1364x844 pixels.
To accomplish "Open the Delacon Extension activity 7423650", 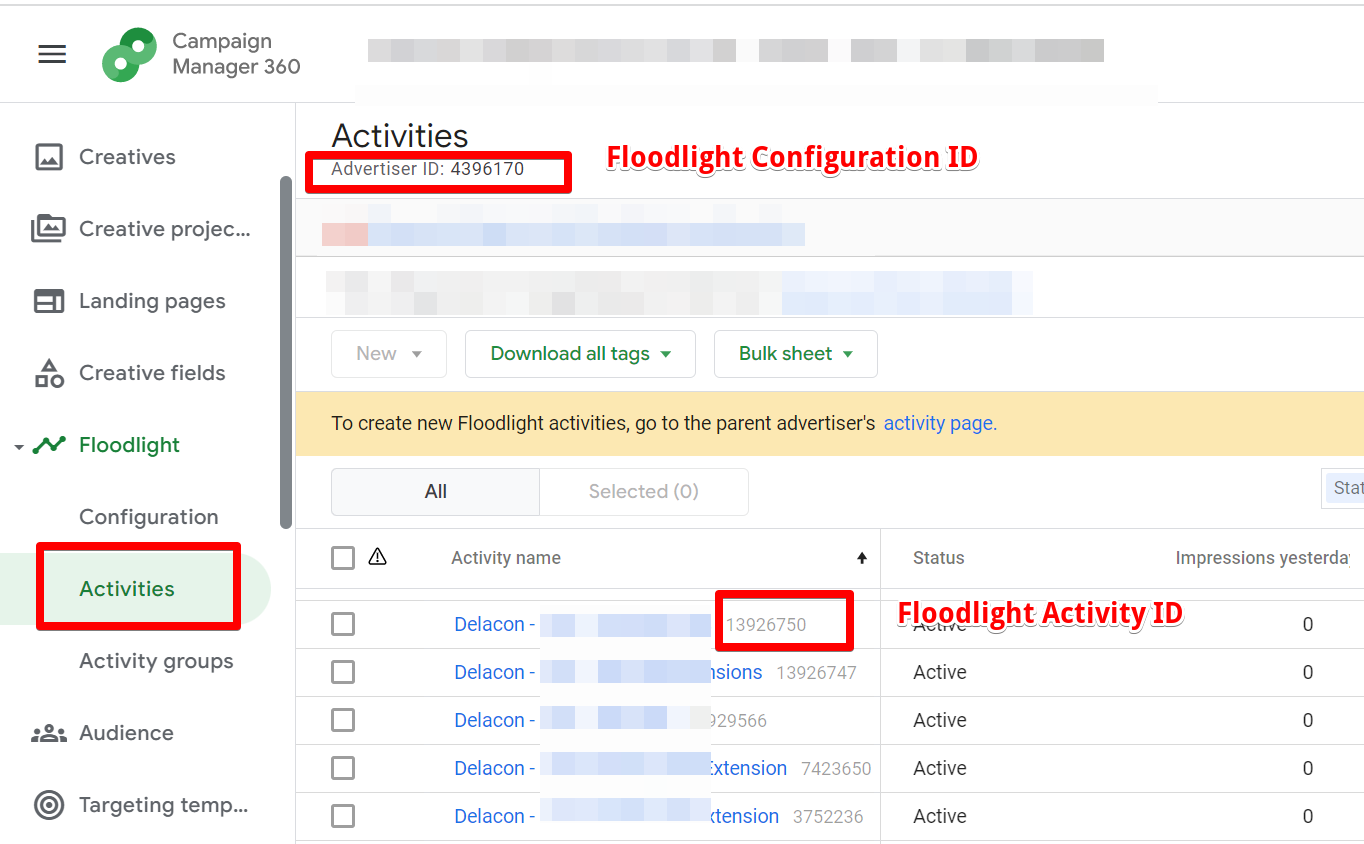I will click(620, 768).
